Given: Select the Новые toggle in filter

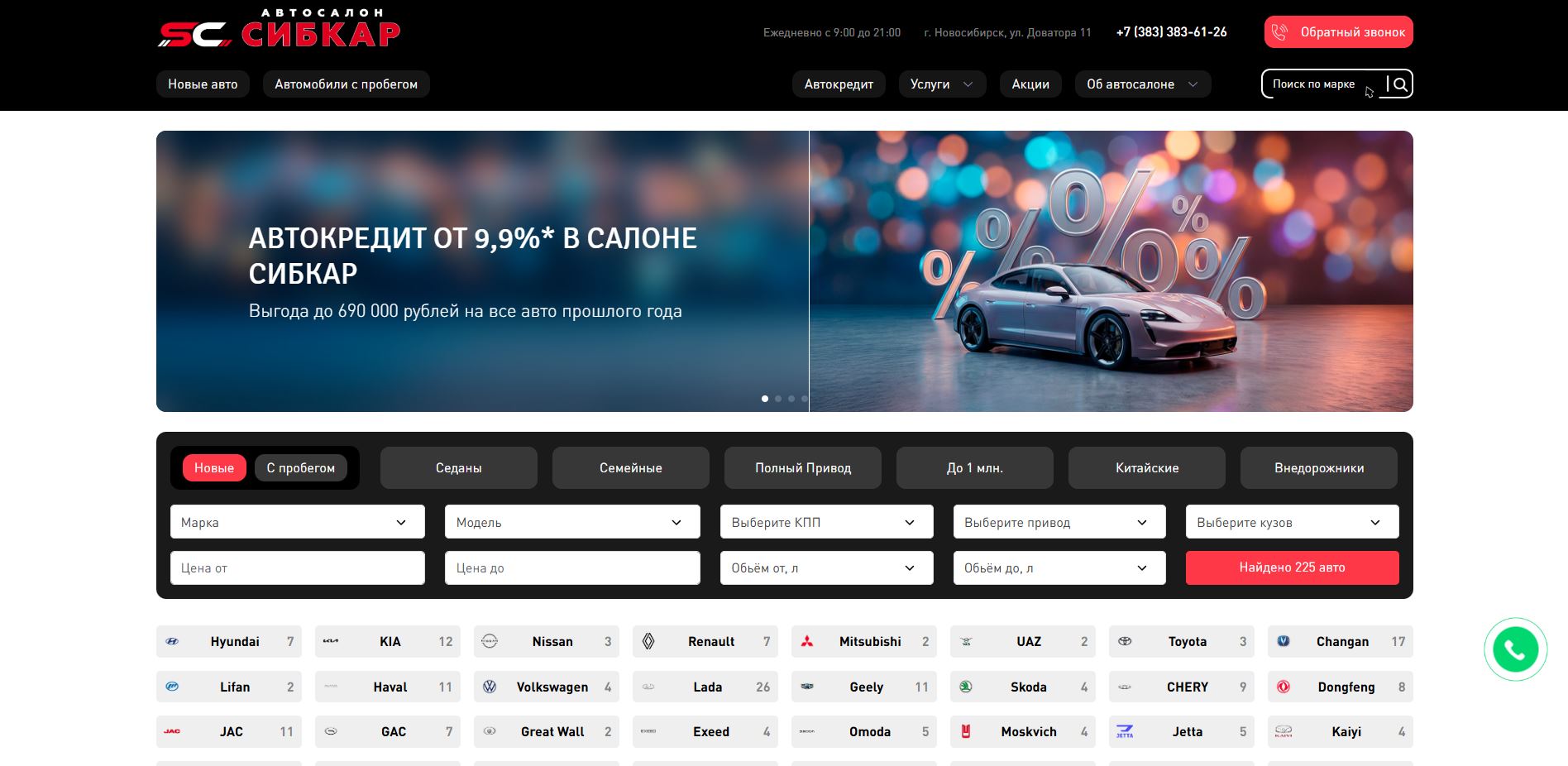Looking at the screenshot, I should (x=214, y=468).
